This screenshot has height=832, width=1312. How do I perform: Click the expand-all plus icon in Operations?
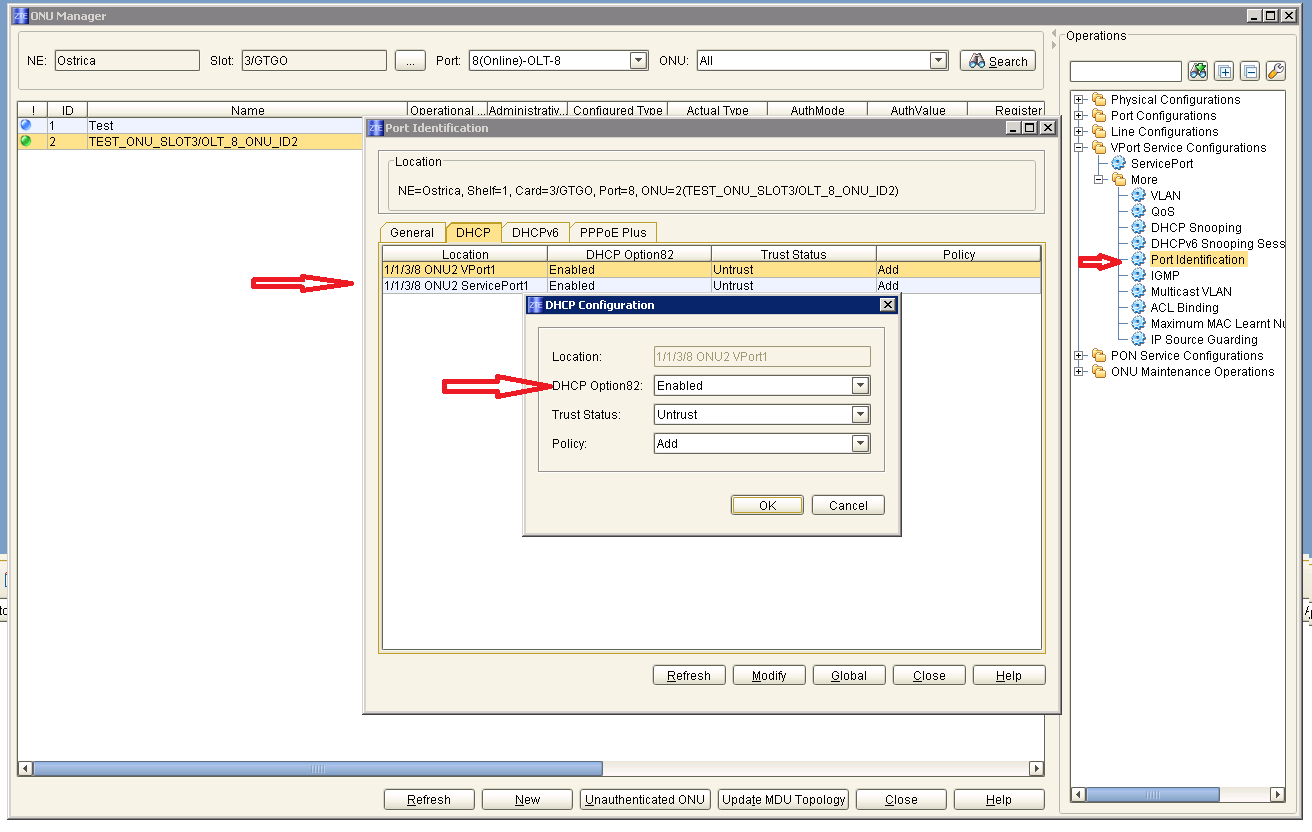coord(1224,71)
